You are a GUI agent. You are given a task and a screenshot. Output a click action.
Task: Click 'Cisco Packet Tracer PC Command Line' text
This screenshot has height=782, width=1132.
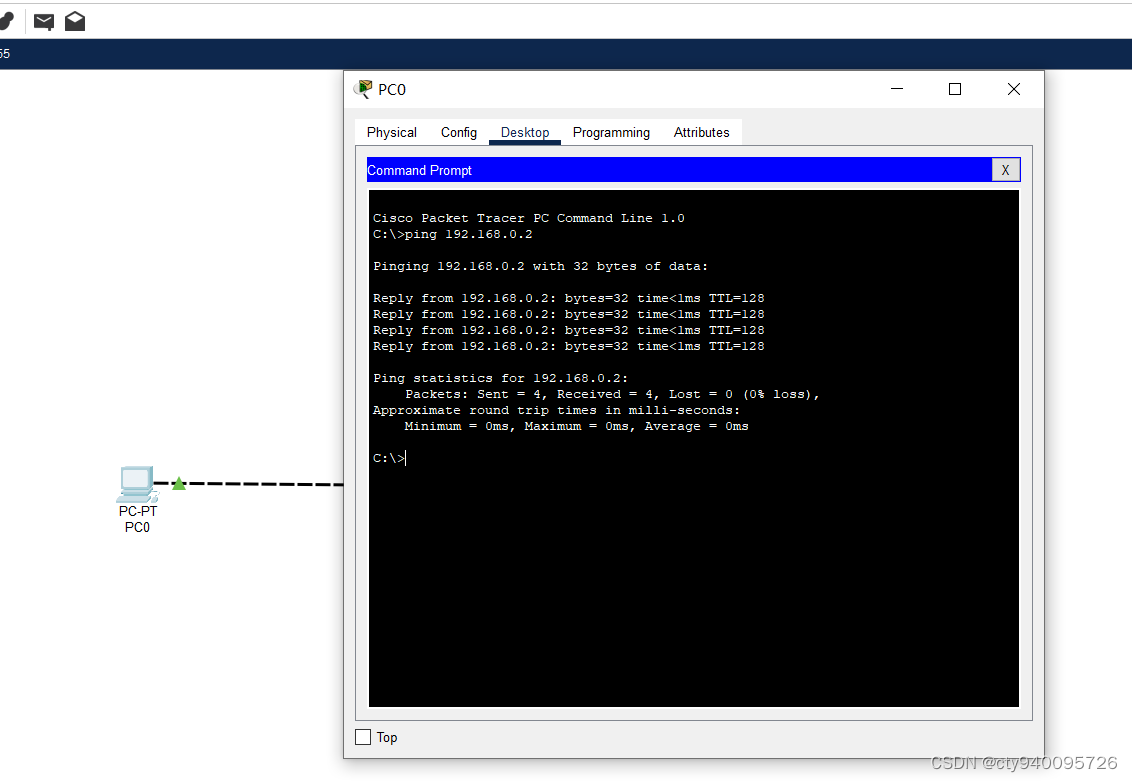[x=528, y=218]
